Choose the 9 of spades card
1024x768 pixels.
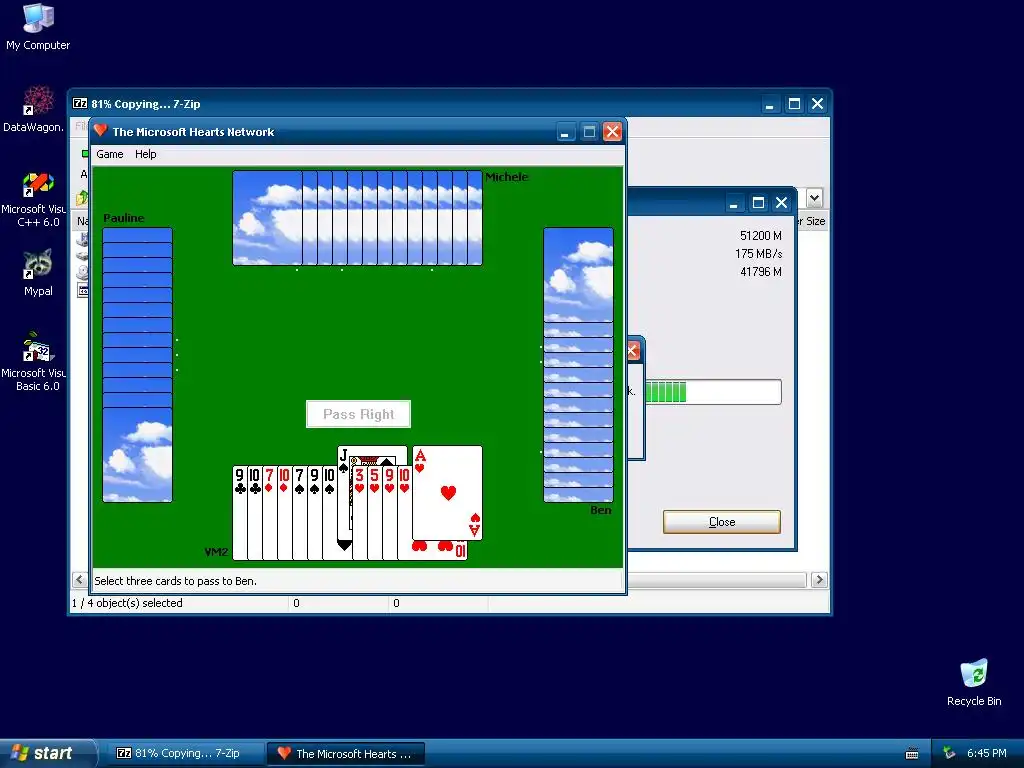pyautogui.click(x=315, y=513)
